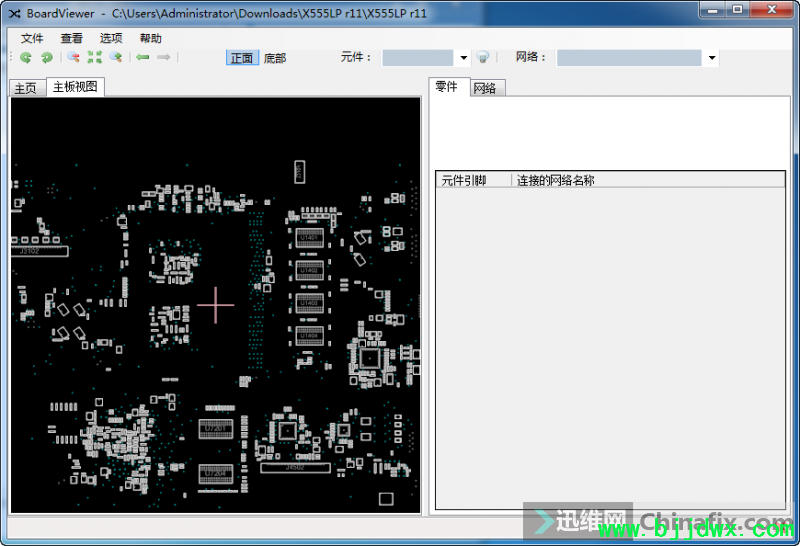Click the zoom out magnifier icon

(x=73, y=57)
